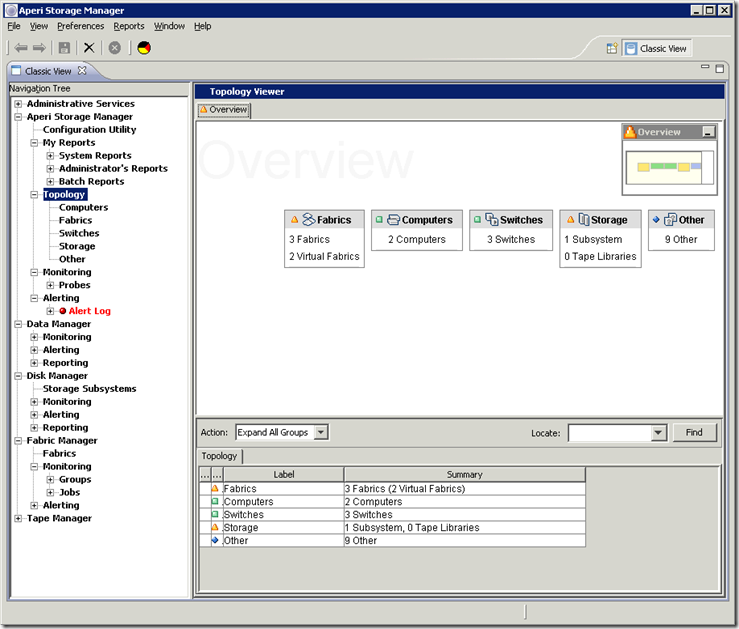Click the delete X toolbar icon

tap(89, 48)
